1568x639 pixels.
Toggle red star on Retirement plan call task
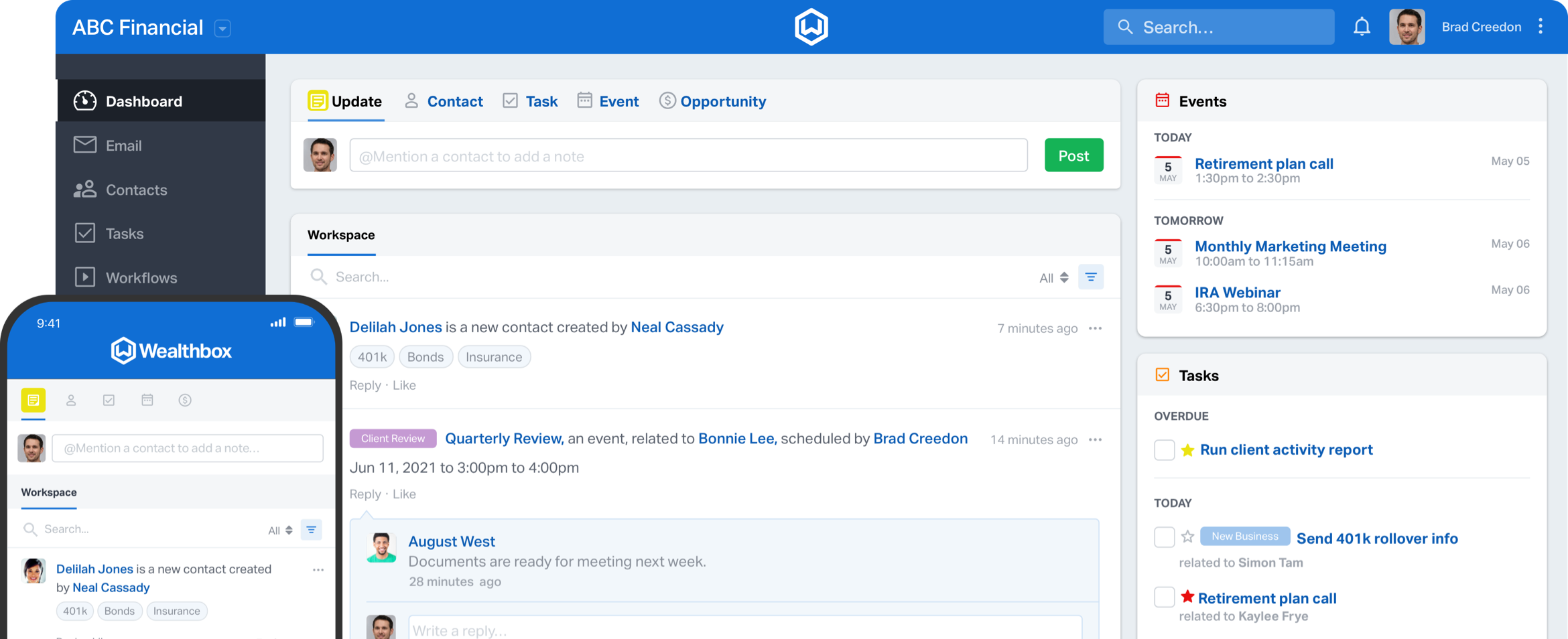[1187, 596]
